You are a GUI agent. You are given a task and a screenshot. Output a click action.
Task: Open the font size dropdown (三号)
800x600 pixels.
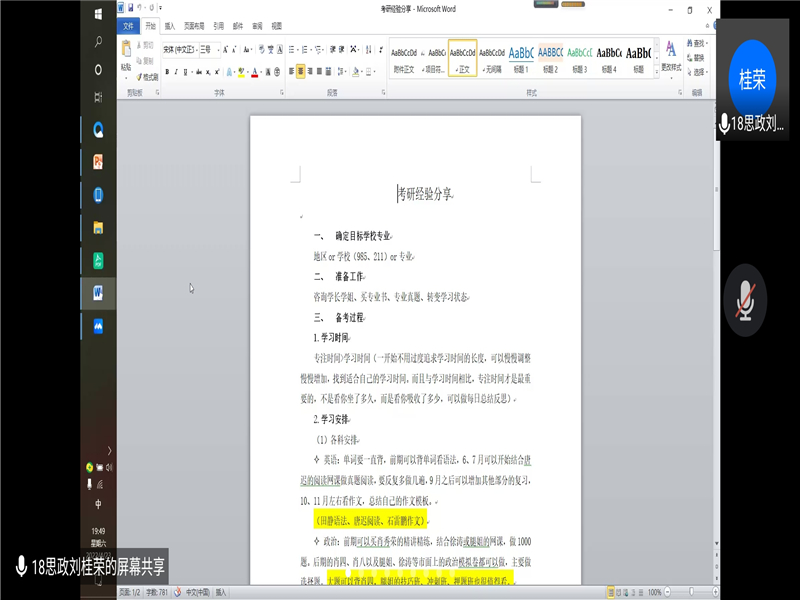coord(206,49)
